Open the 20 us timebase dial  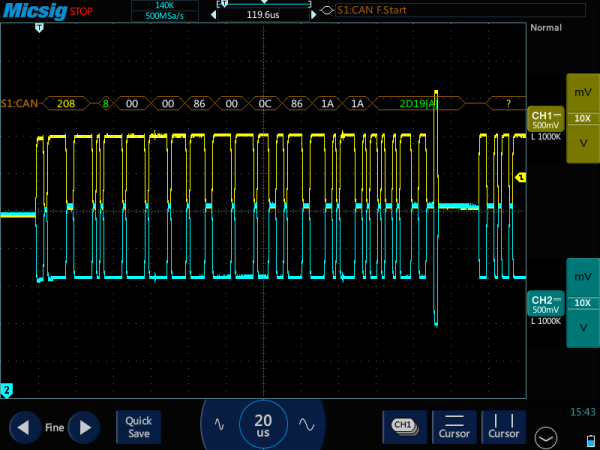263,425
